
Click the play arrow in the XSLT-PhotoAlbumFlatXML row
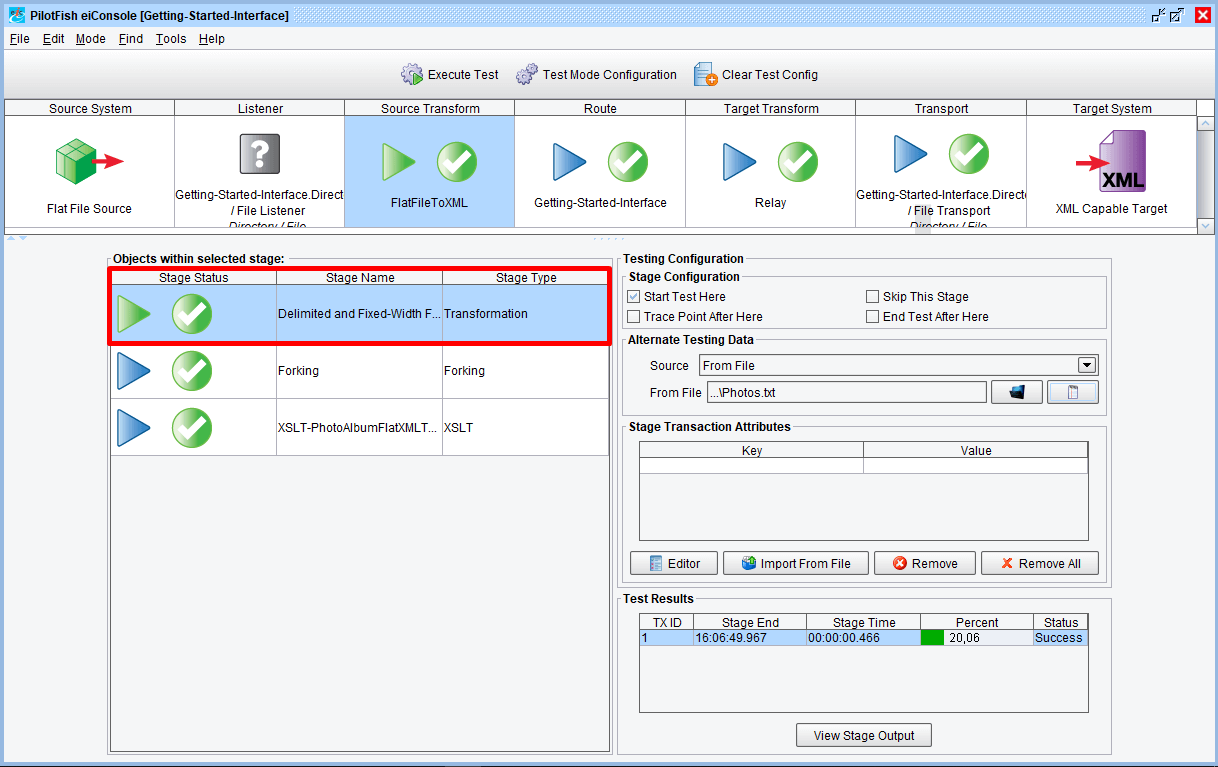point(134,428)
